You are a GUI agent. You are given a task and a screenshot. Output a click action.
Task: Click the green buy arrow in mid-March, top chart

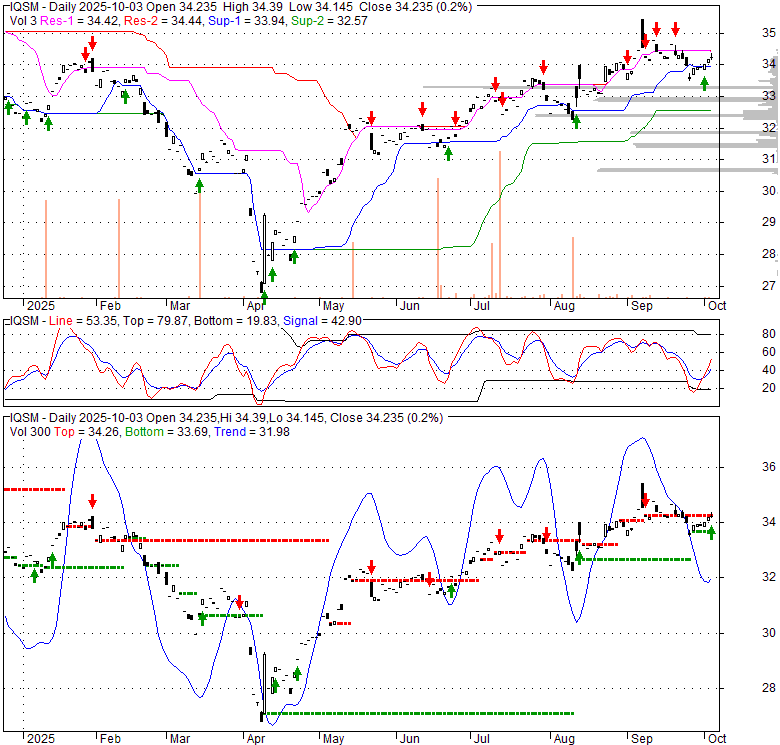[199, 184]
